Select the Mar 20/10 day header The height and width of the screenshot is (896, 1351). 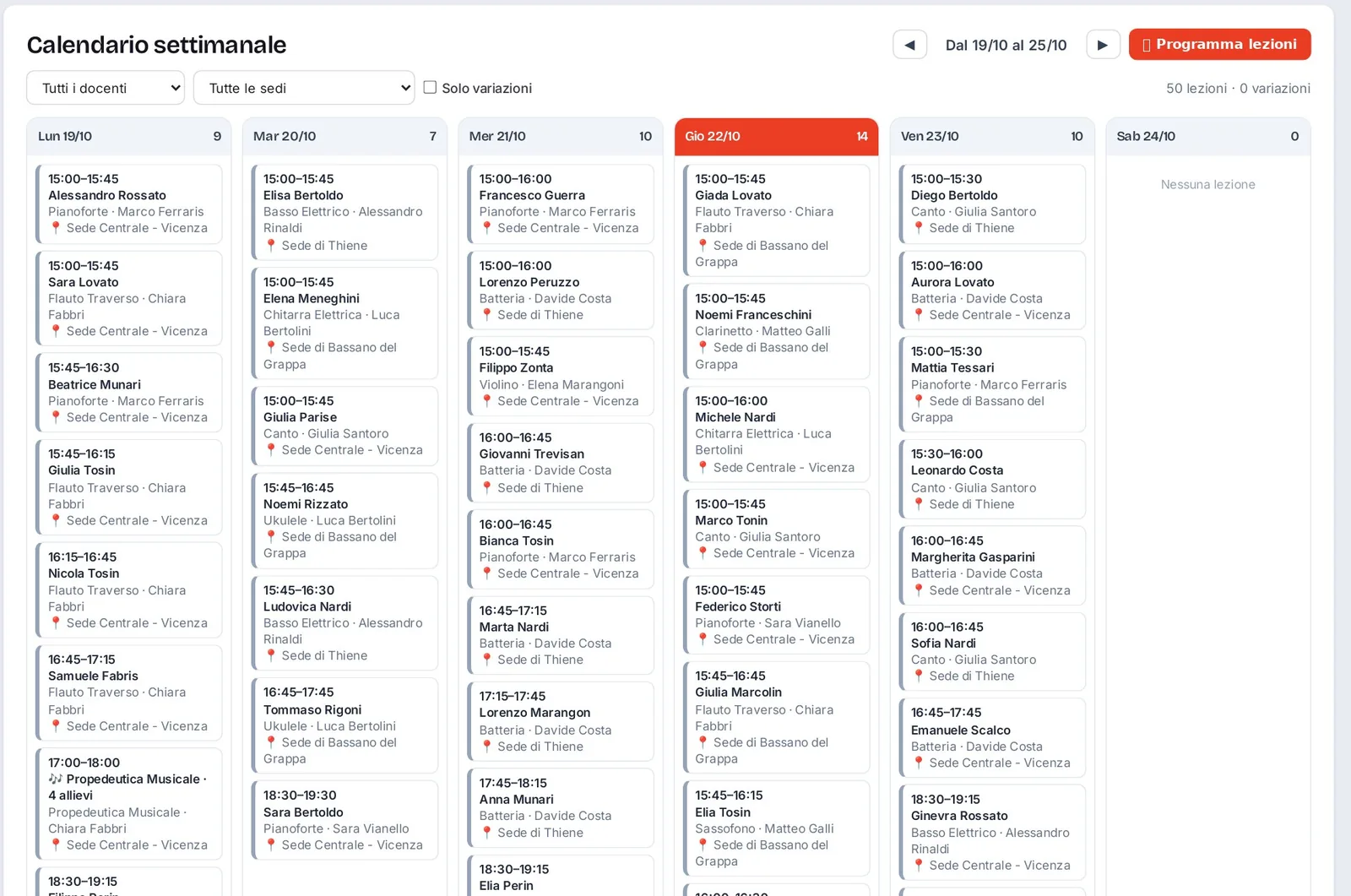coord(345,136)
